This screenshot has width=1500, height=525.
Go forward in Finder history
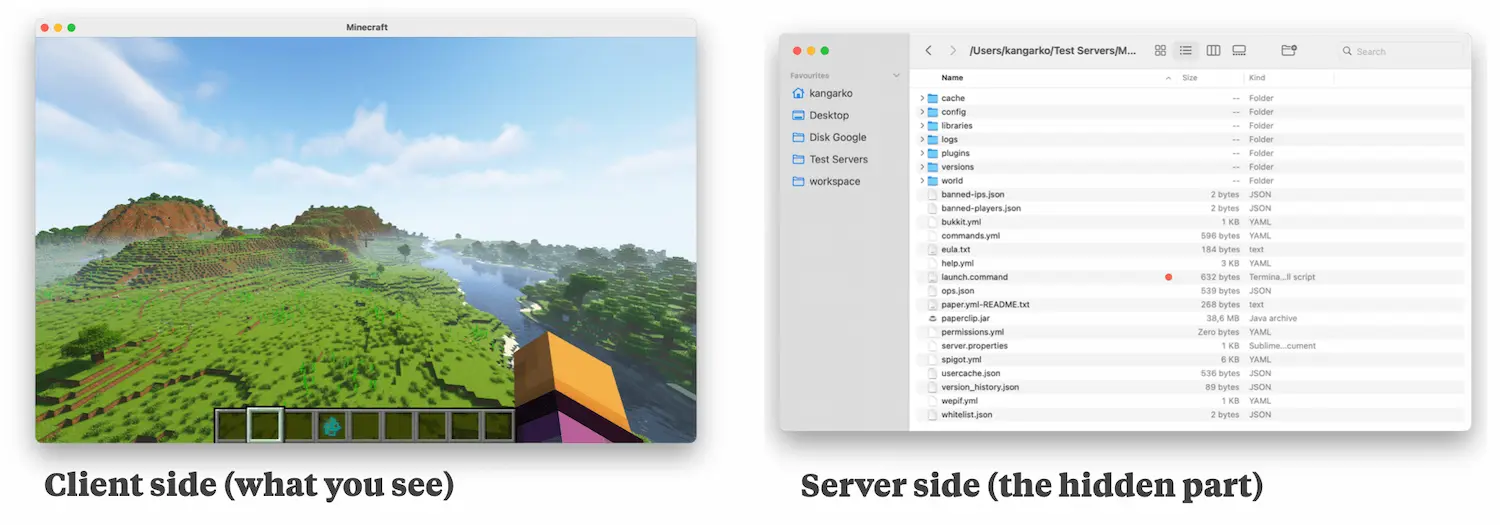pos(953,50)
